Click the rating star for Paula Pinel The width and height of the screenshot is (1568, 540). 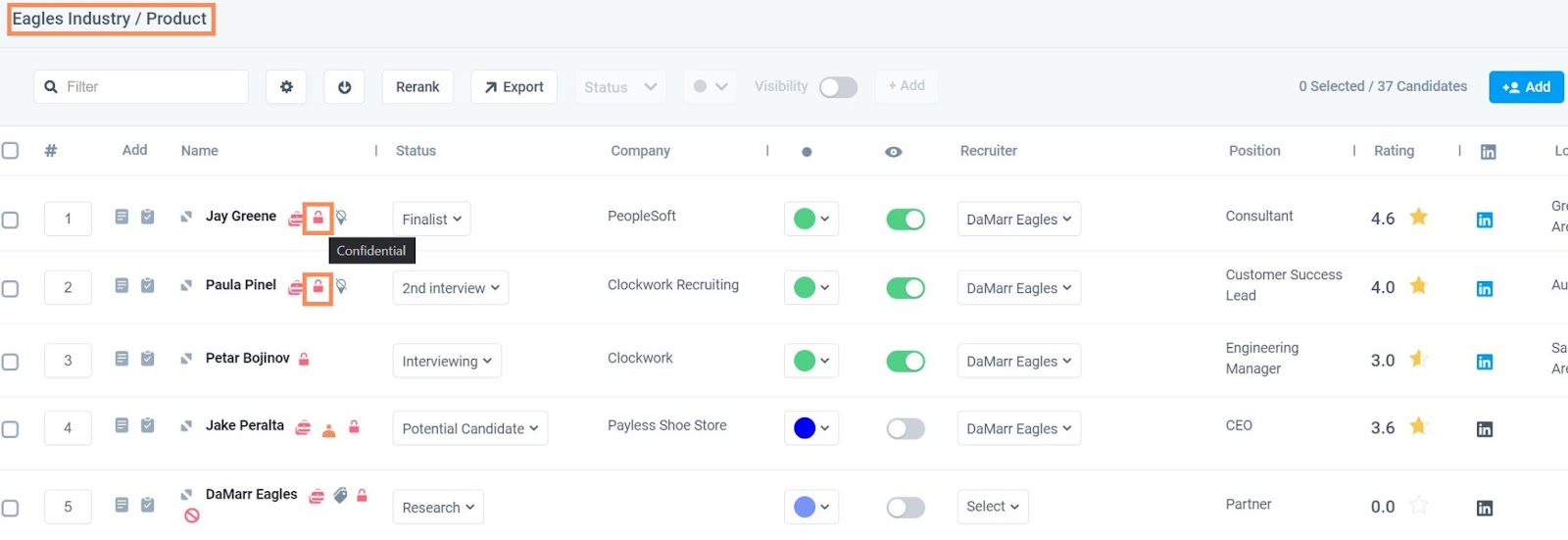point(1418,286)
